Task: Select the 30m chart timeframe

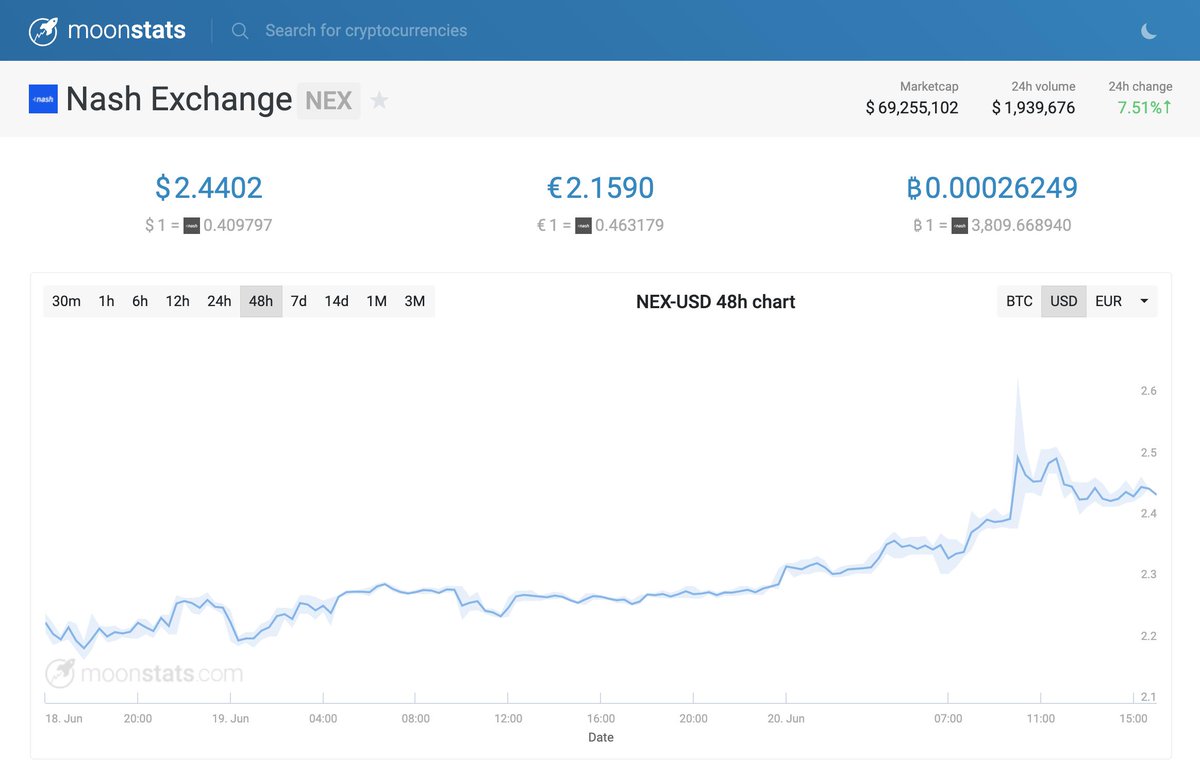Action: 65,301
